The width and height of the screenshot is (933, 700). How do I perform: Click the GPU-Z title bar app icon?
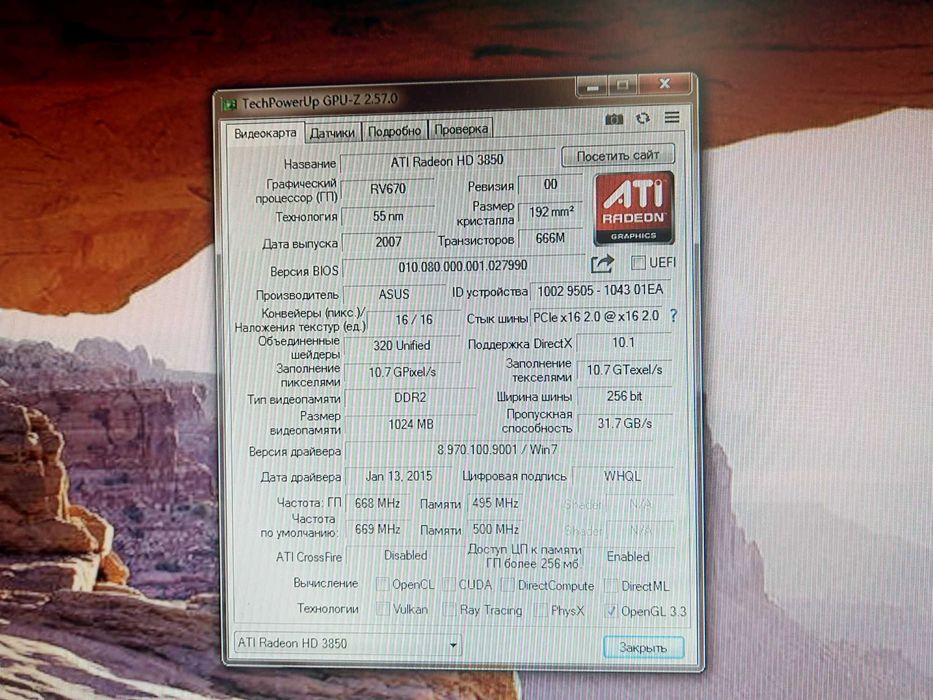[x=230, y=105]
